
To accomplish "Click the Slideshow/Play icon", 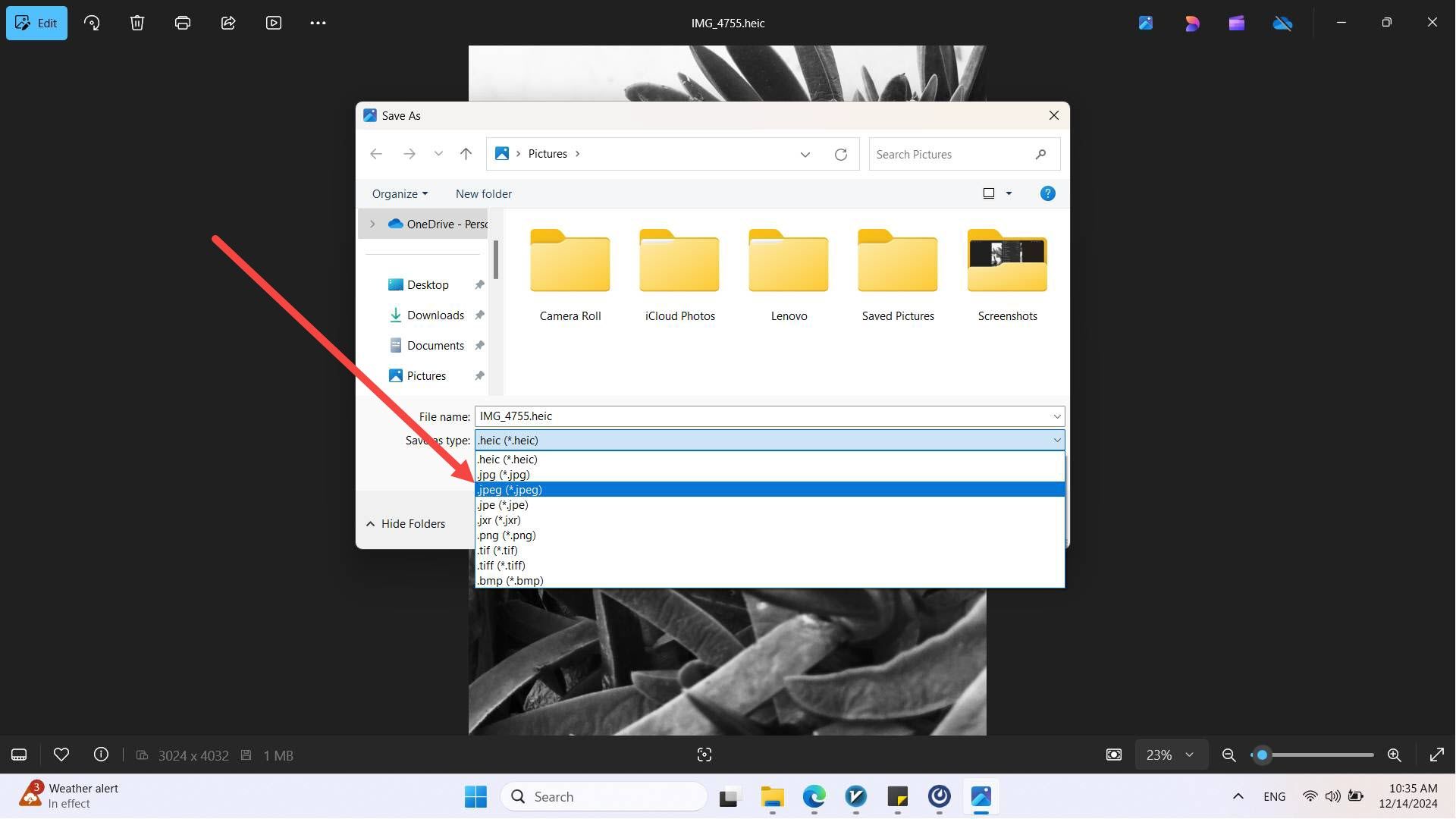I will (x=273, y=22).
